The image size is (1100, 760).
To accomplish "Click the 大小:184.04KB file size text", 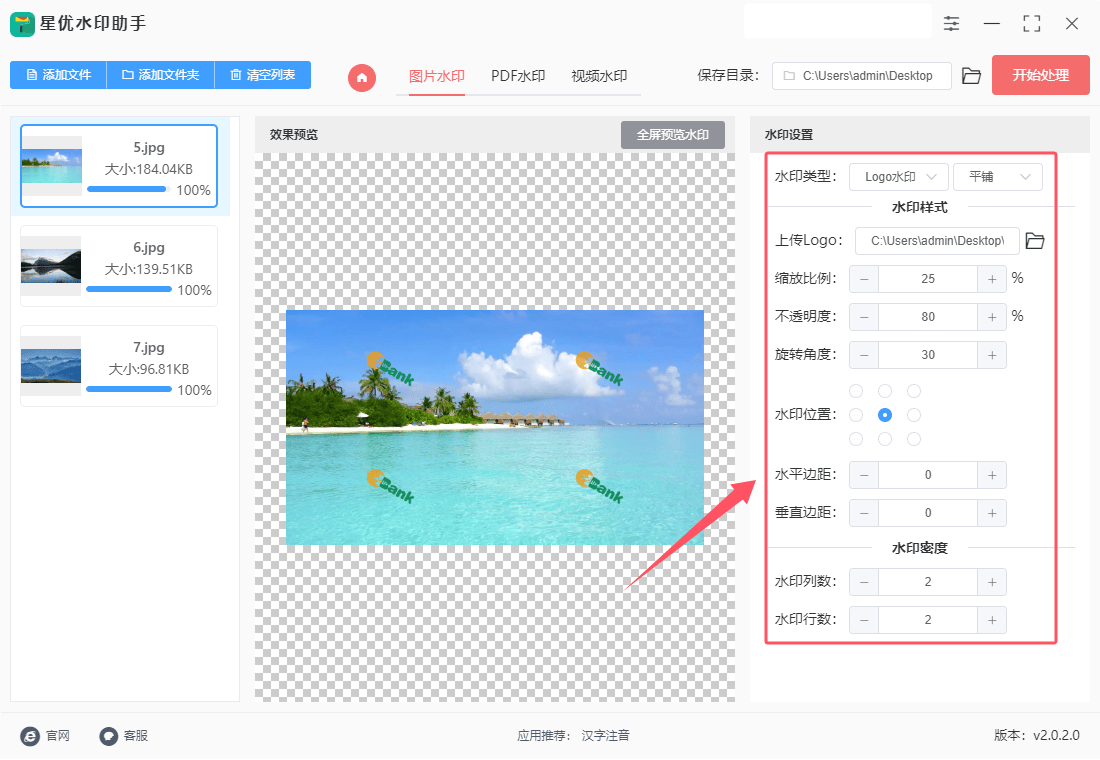I will (149, 169).
